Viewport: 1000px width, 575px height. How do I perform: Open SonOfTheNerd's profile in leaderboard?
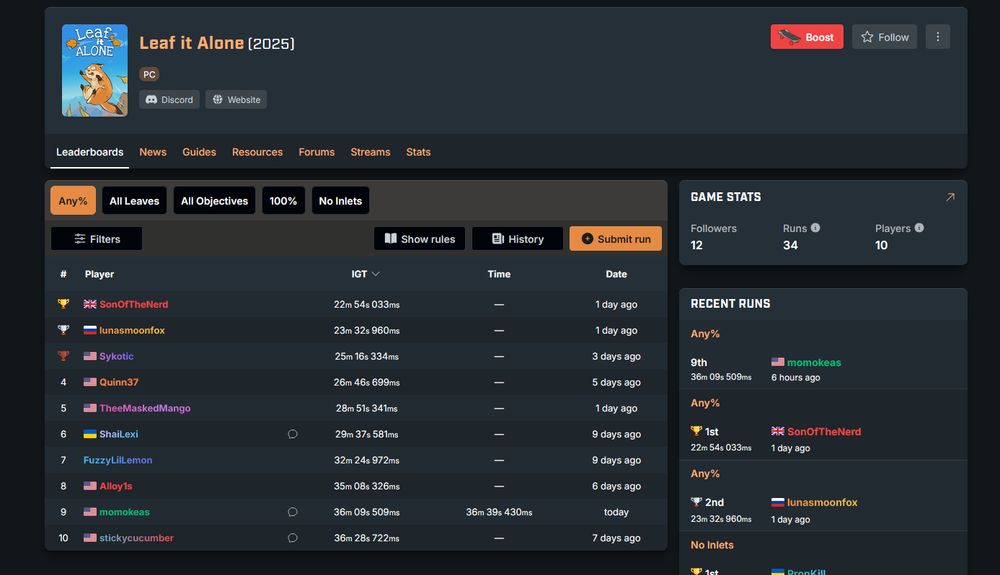point(134,304)
